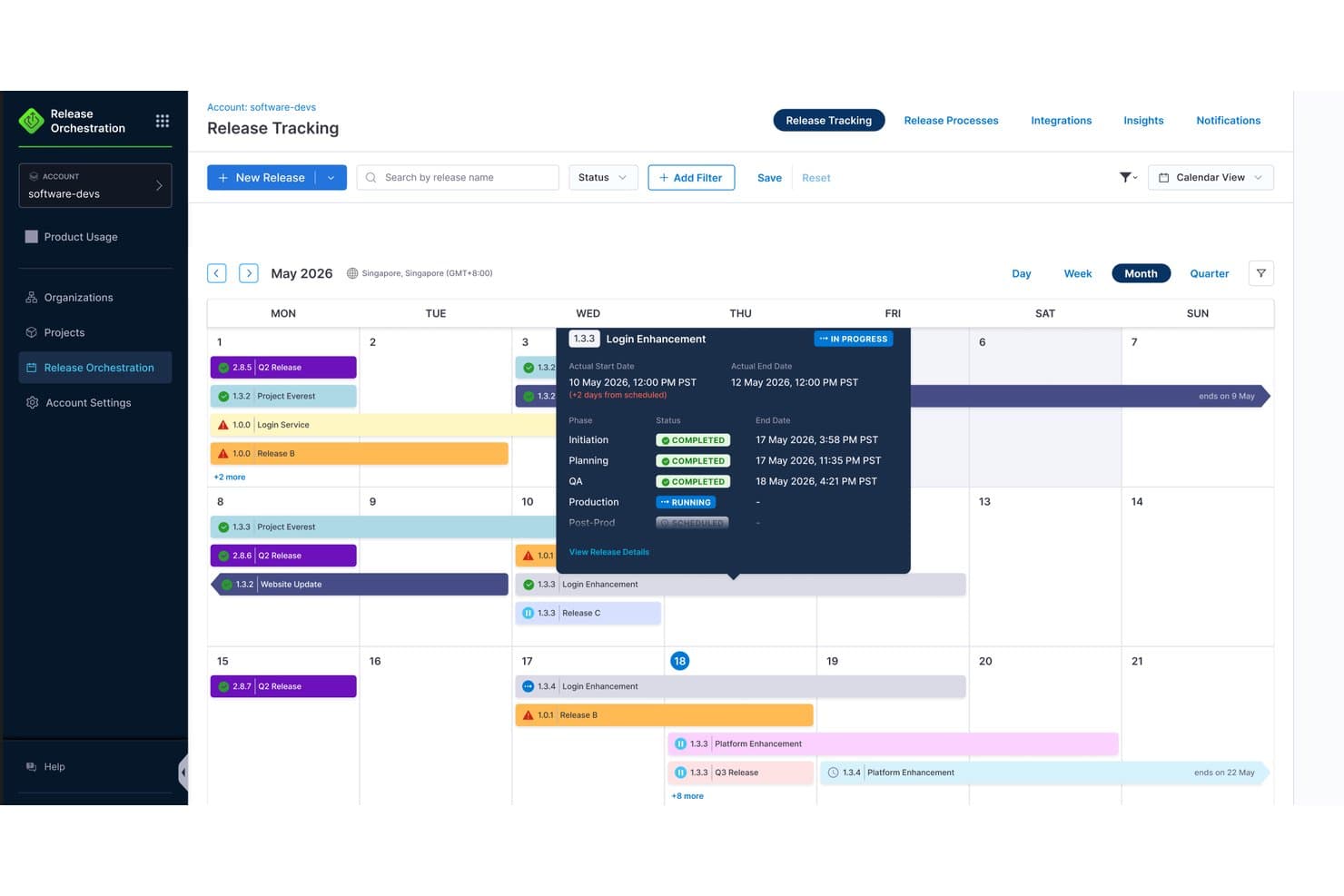Open the Status filter dropdown
The image size is (1344, 896).
point(603,178)
